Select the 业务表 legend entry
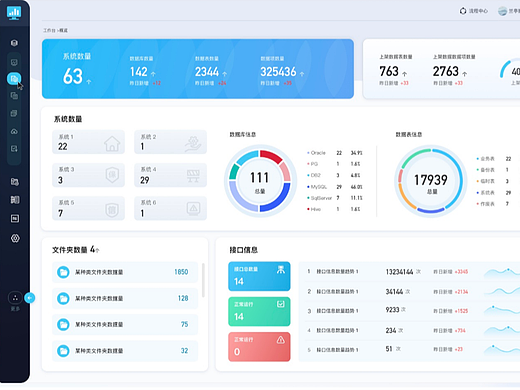 [x=494, y=159]
